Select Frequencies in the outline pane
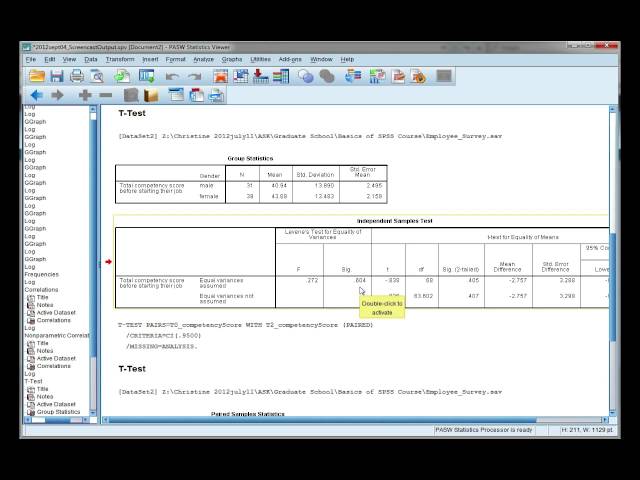The width and height of the screenshot is (640, 480). 41,274
